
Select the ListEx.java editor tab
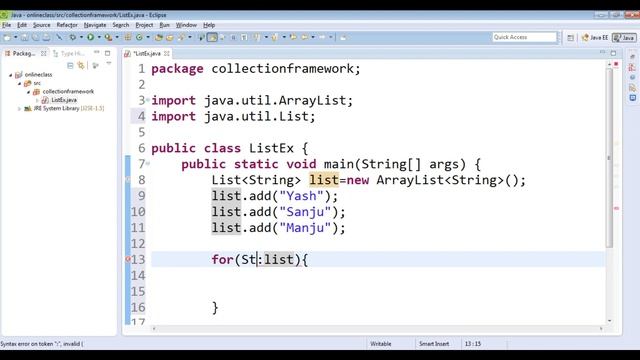click(147, 54)
